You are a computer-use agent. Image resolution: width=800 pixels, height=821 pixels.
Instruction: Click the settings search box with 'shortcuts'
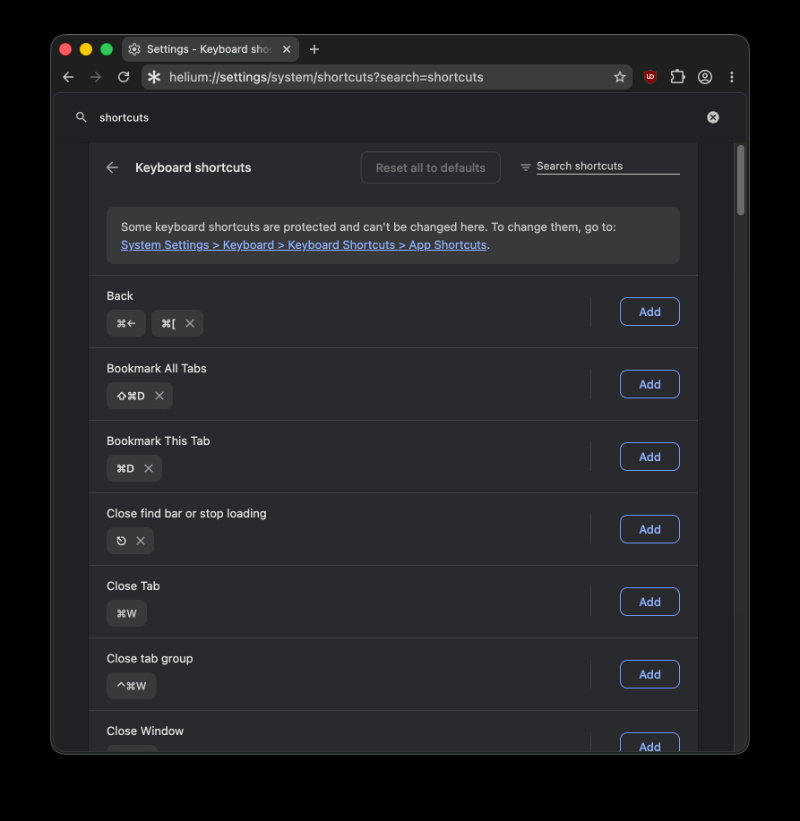click(393, 117)
